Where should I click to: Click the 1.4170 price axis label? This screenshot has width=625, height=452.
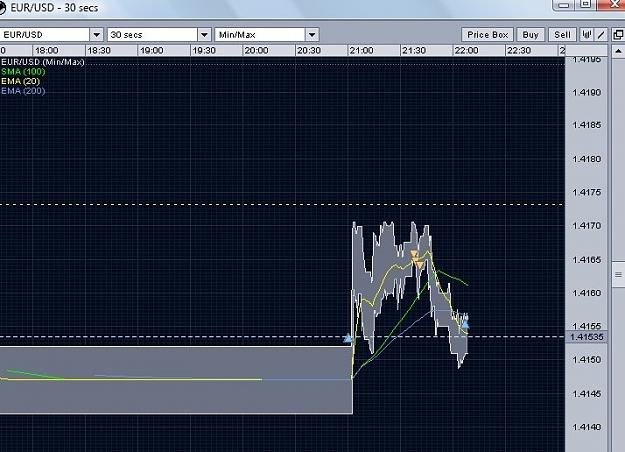(x=586, y=226)
